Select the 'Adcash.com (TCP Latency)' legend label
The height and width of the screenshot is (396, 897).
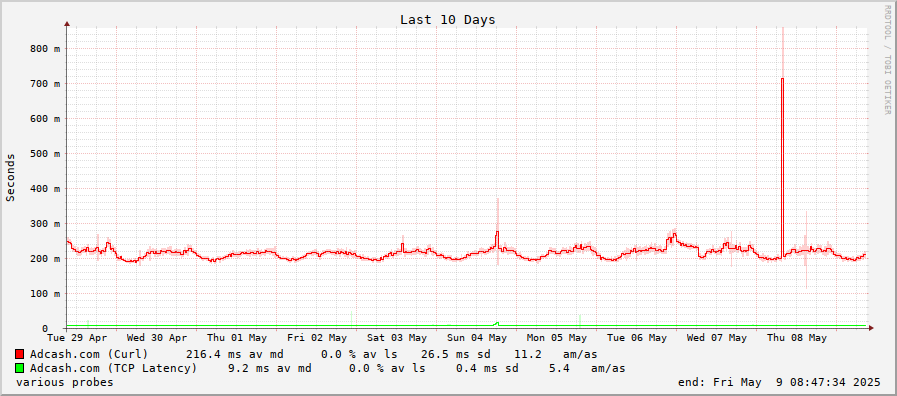point(113,368)
